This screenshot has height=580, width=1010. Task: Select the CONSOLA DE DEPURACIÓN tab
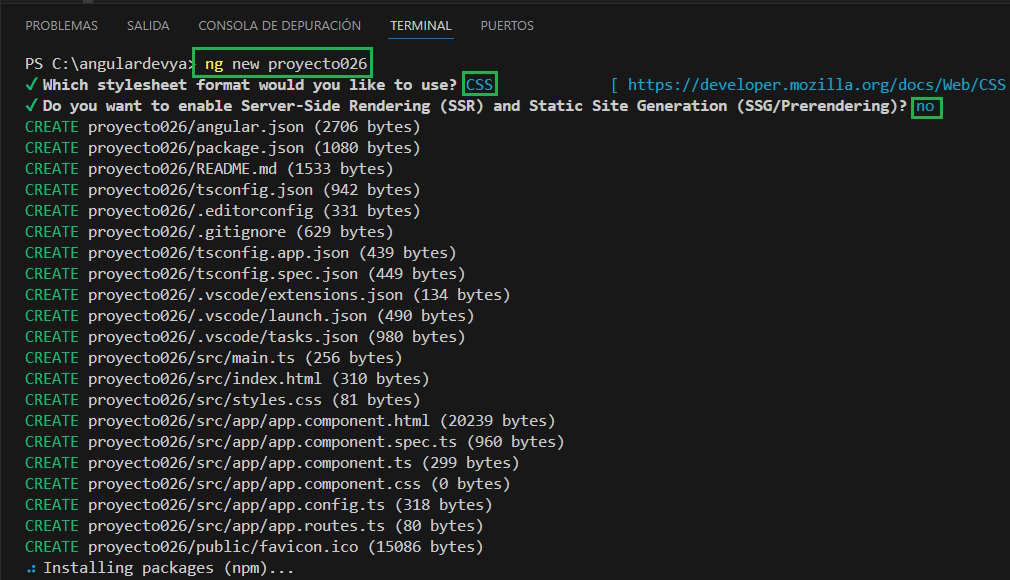(280, 26)
